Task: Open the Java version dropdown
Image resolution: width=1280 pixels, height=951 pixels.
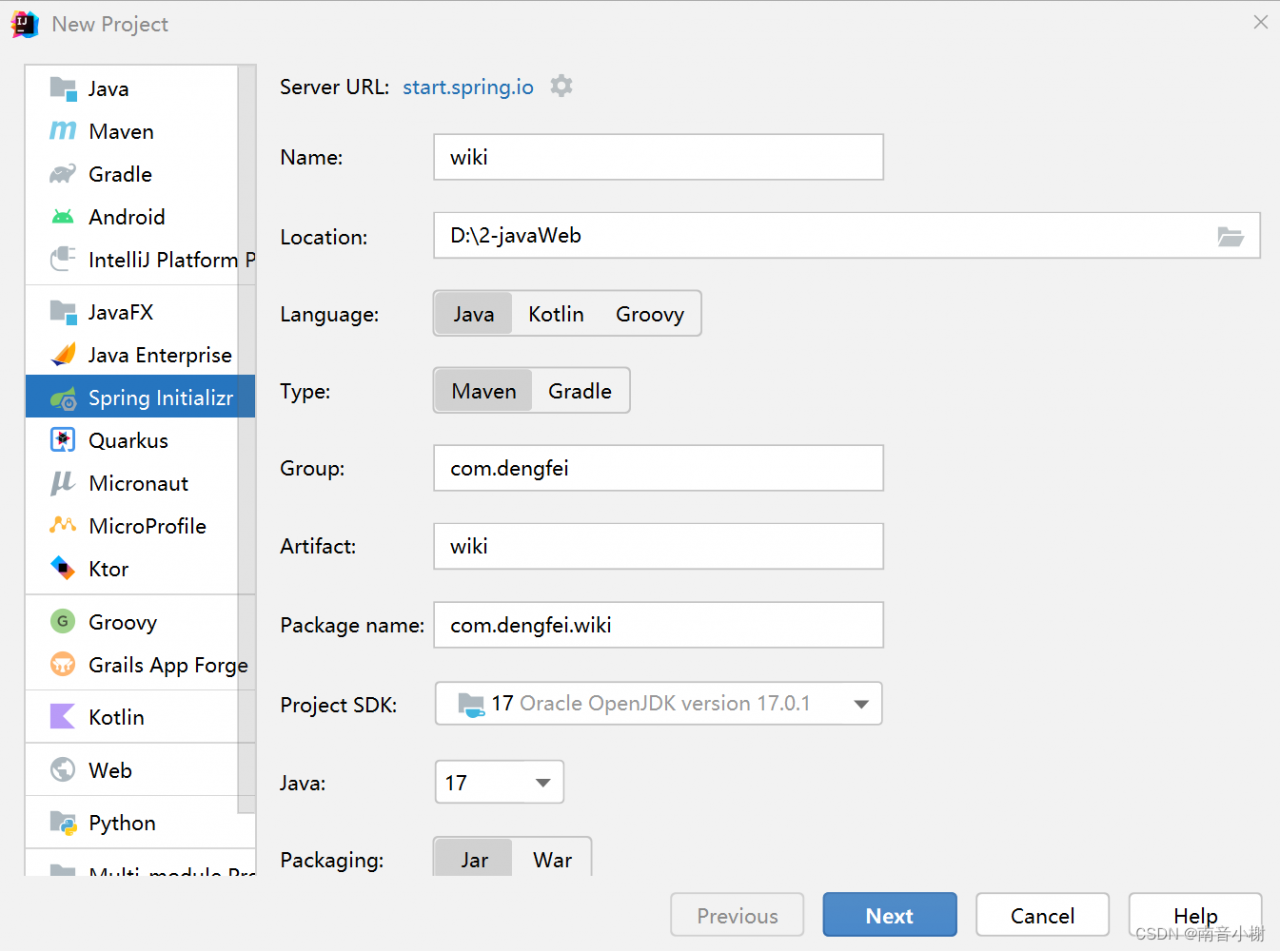Action: pyautogui.click(x=499, y=782)
